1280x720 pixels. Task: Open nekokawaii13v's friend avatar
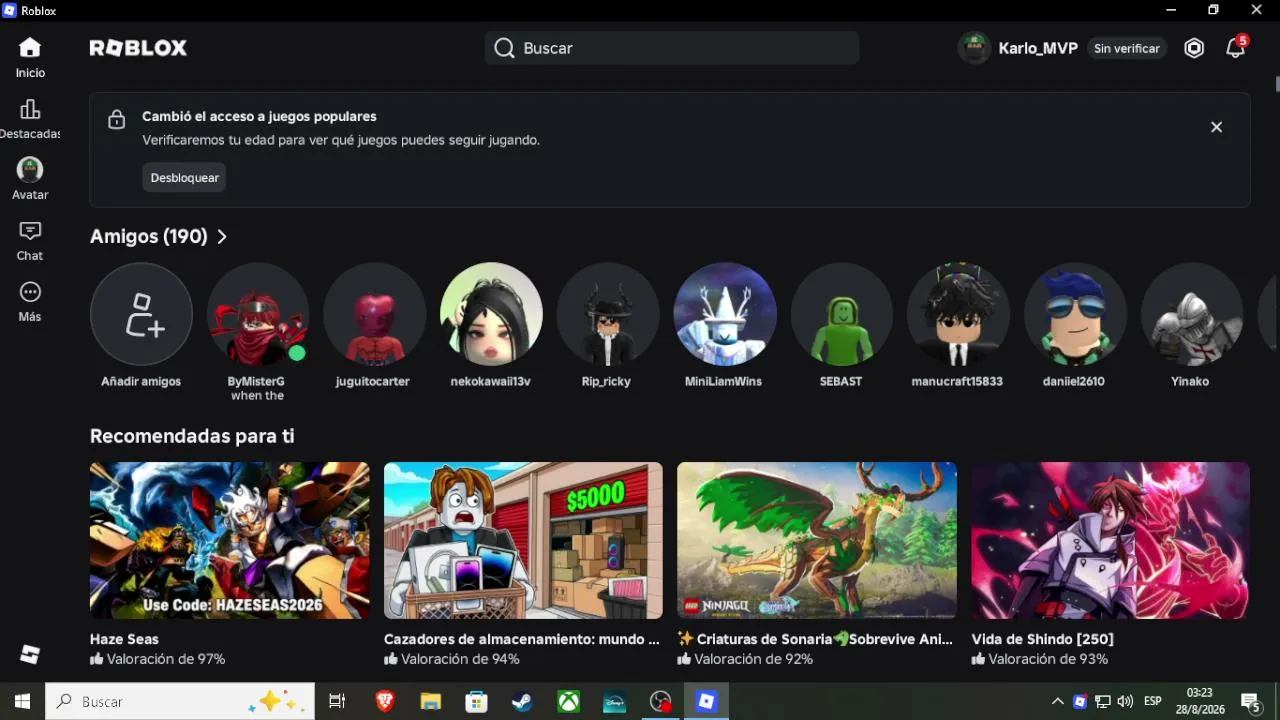pyautogui.click(x=491, y=314)
